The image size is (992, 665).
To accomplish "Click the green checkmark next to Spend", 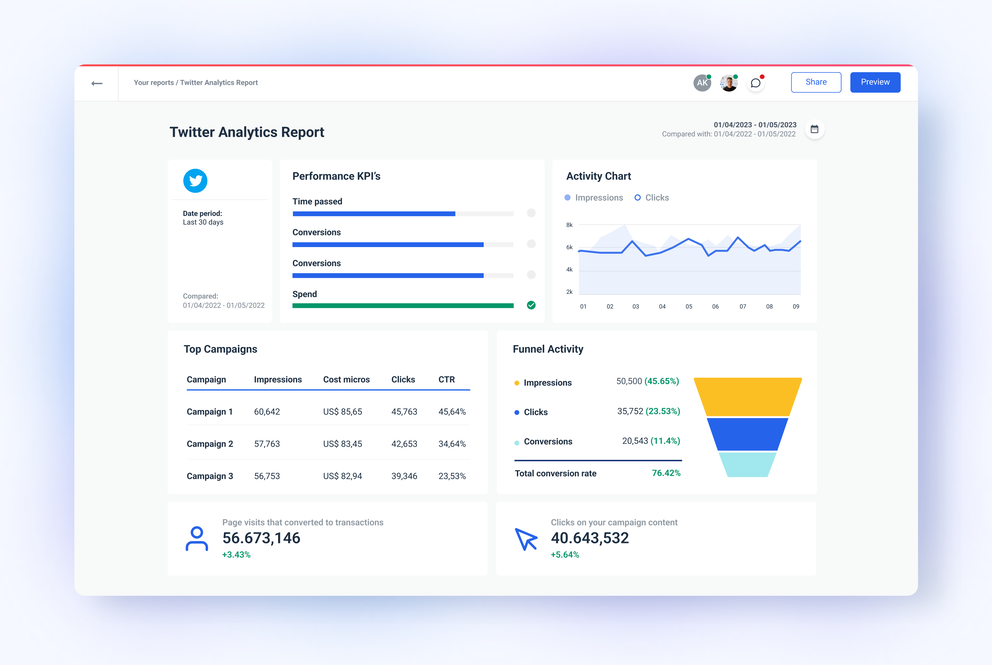I will 531,305.
